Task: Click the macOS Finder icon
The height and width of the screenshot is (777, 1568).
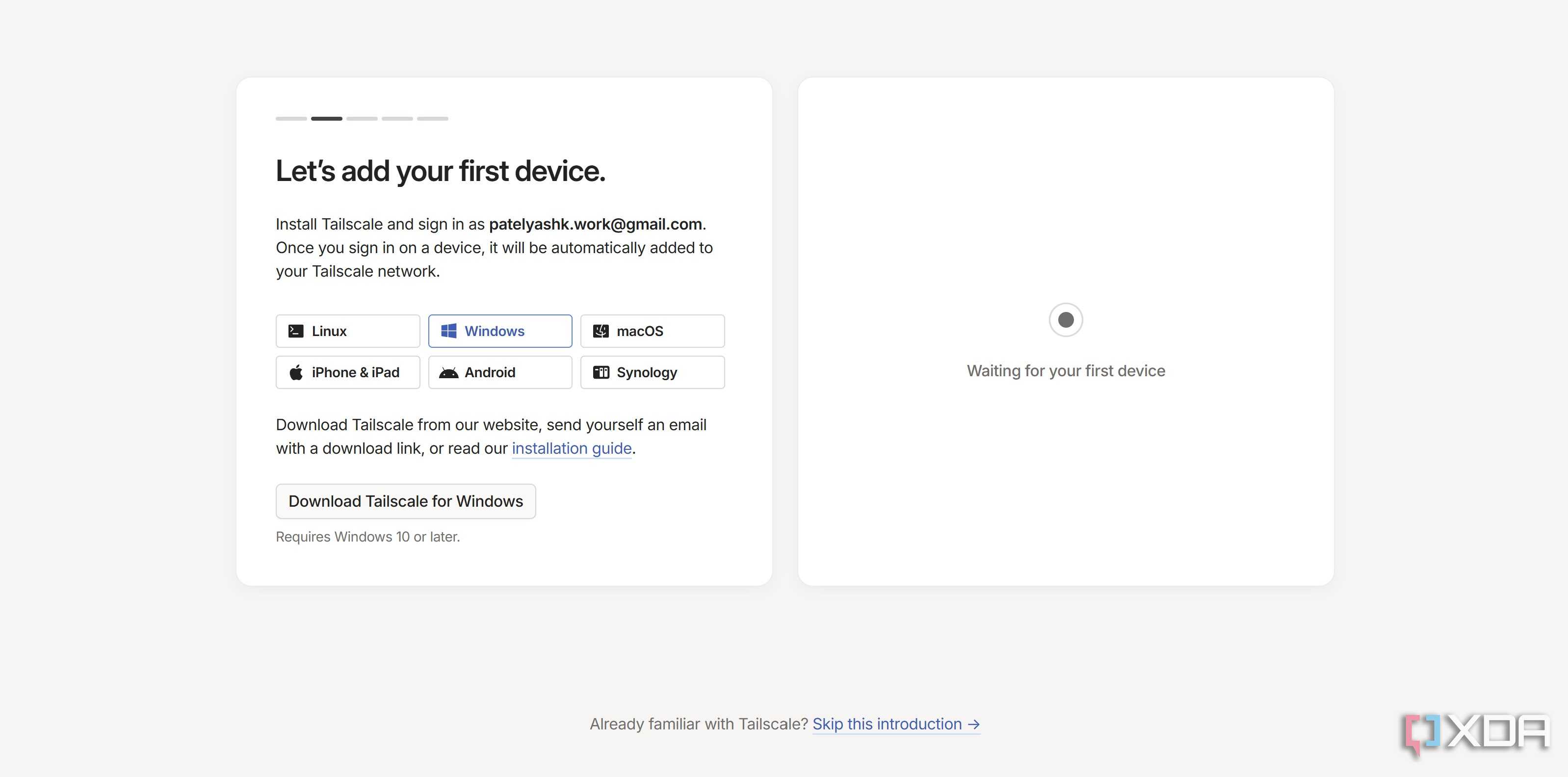Action: click(x=601, y=331)
